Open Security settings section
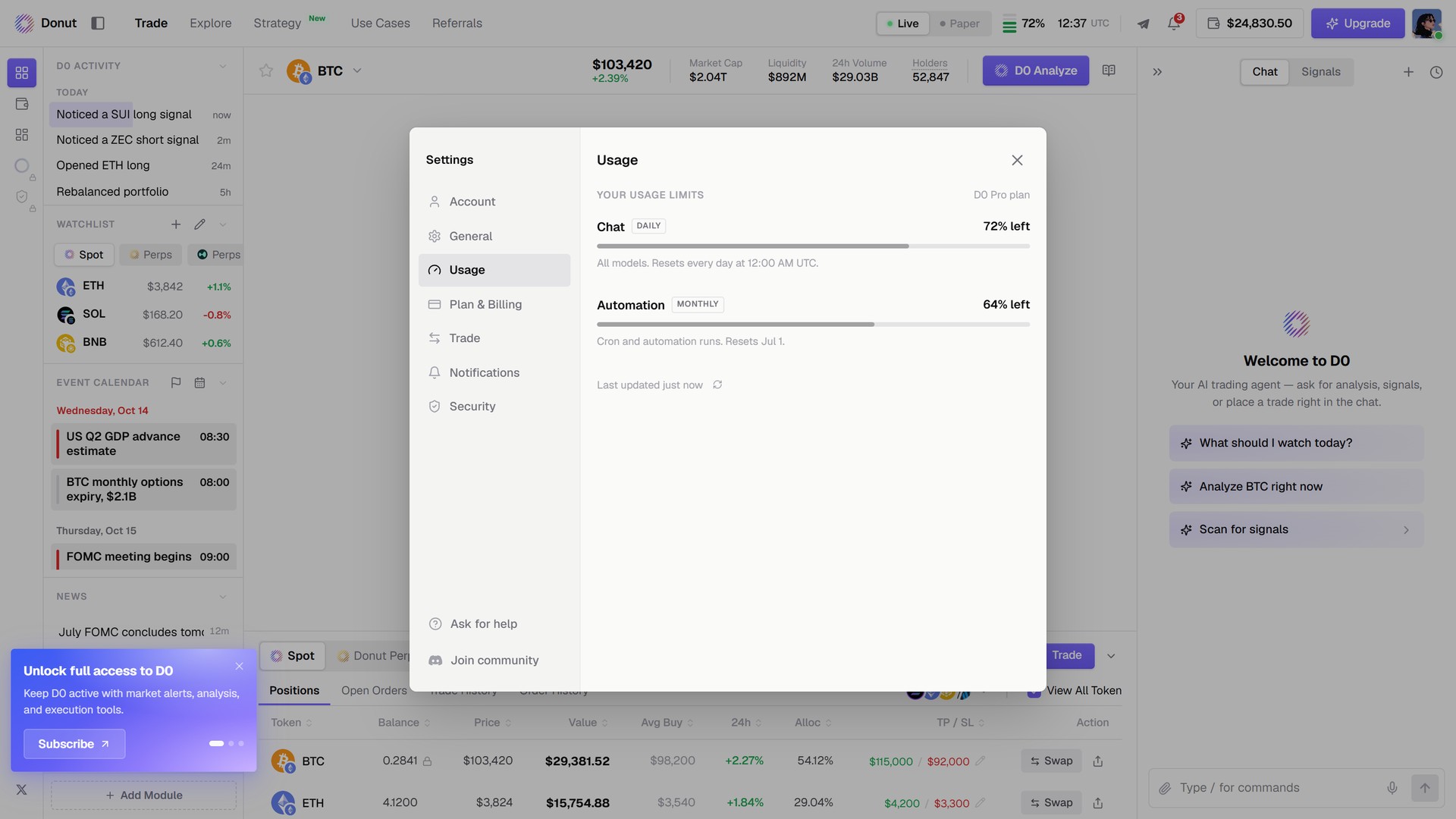The height and width of the screenshot is (819, 1456). coord(494,406)
